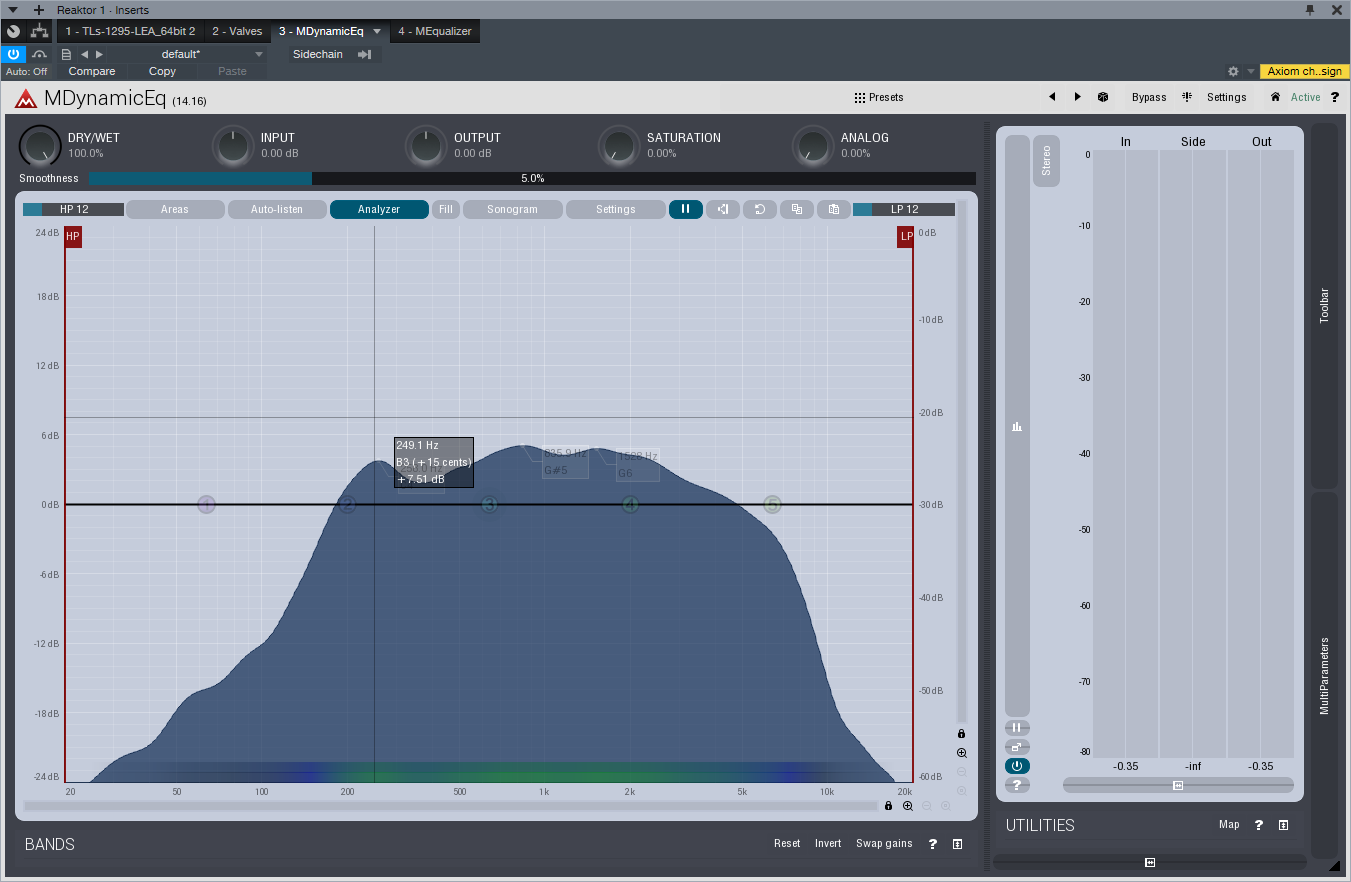The image size is (1351, 882).
Task: Click Reset in the BANDS section
Action: point(787,844)
